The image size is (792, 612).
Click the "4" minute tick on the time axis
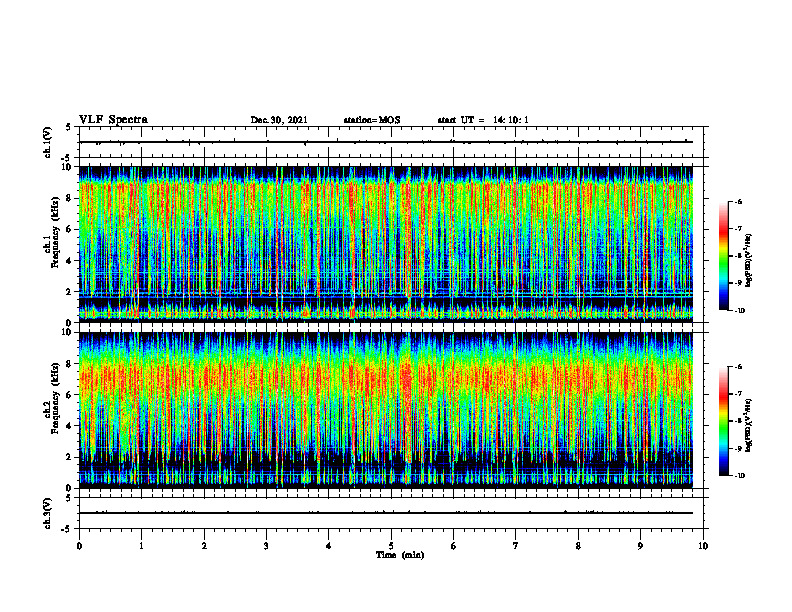pyautogui.click(x=329, y=546)
